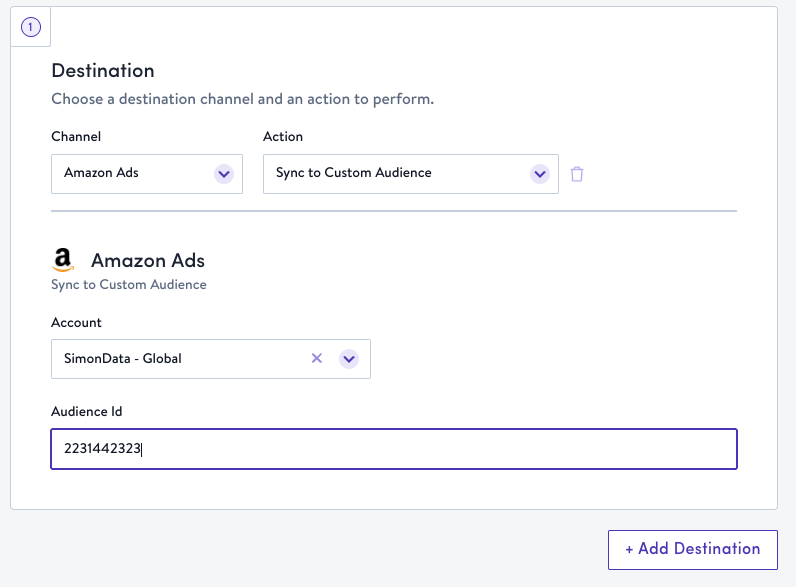Click the Destination heading text
The height and width of the screenshot is (587, 796).
click(103, 71)
